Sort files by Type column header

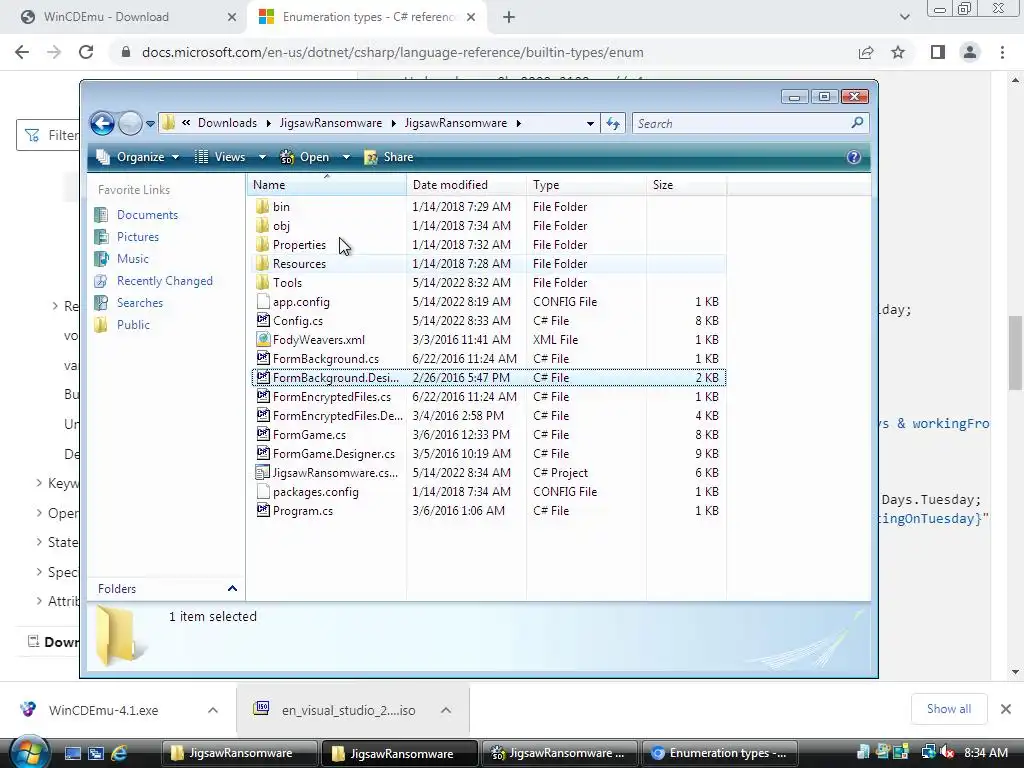pos(586,185)
